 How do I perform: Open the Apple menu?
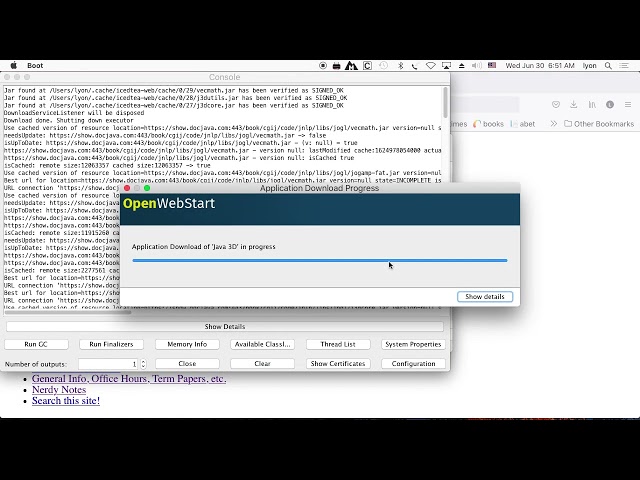click(13, 65)
